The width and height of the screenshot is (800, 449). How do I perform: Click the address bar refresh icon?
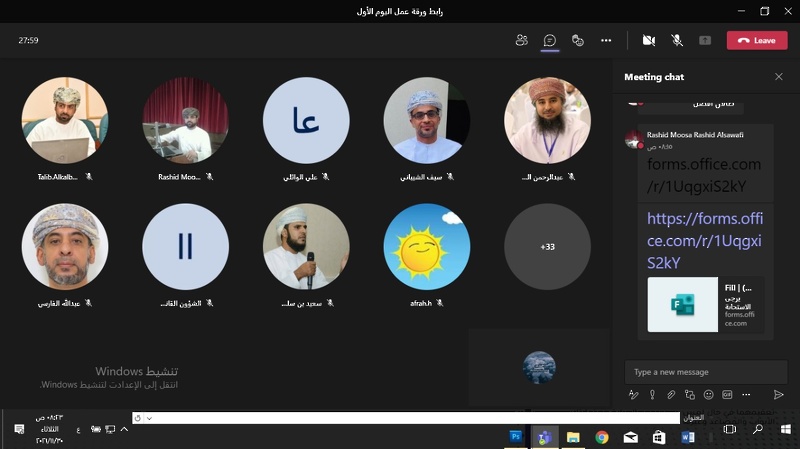138,418
